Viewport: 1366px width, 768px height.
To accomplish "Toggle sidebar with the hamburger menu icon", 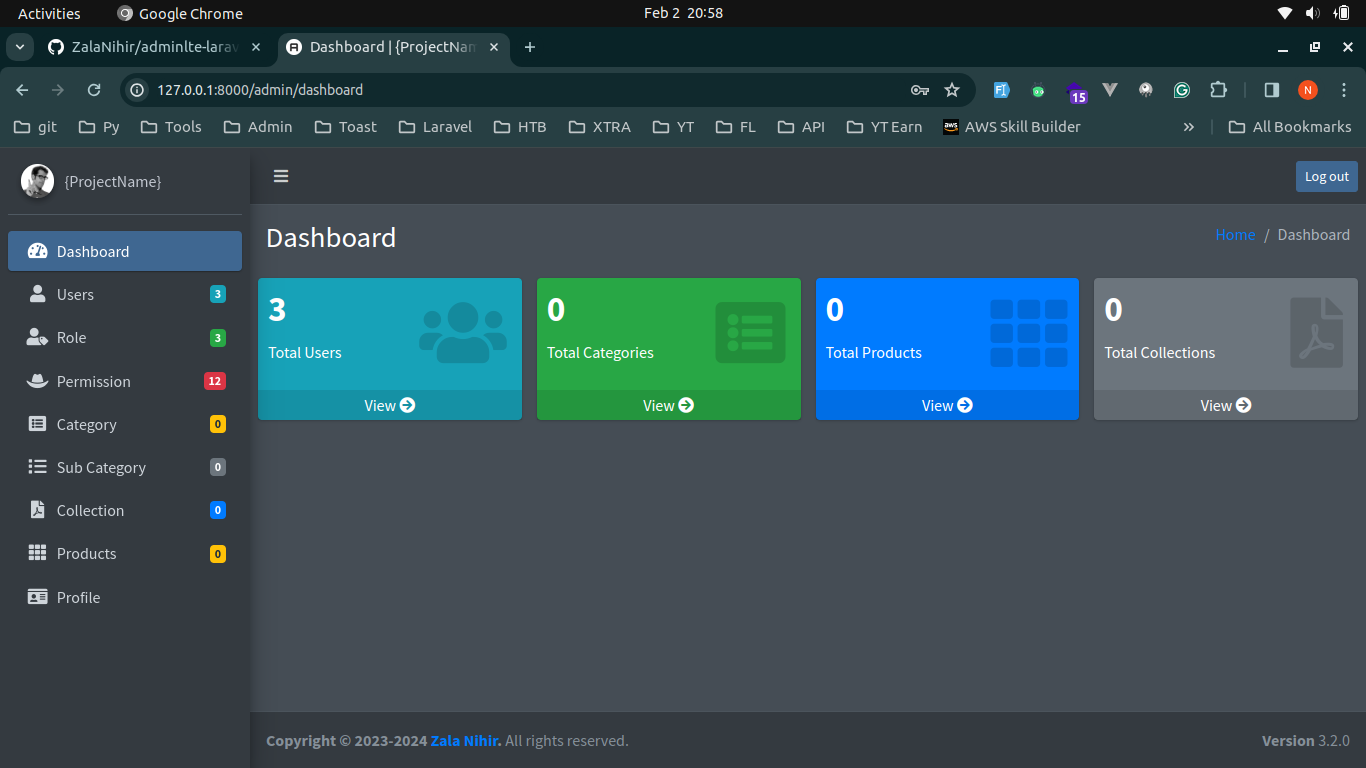I will [x=281, y=176].
